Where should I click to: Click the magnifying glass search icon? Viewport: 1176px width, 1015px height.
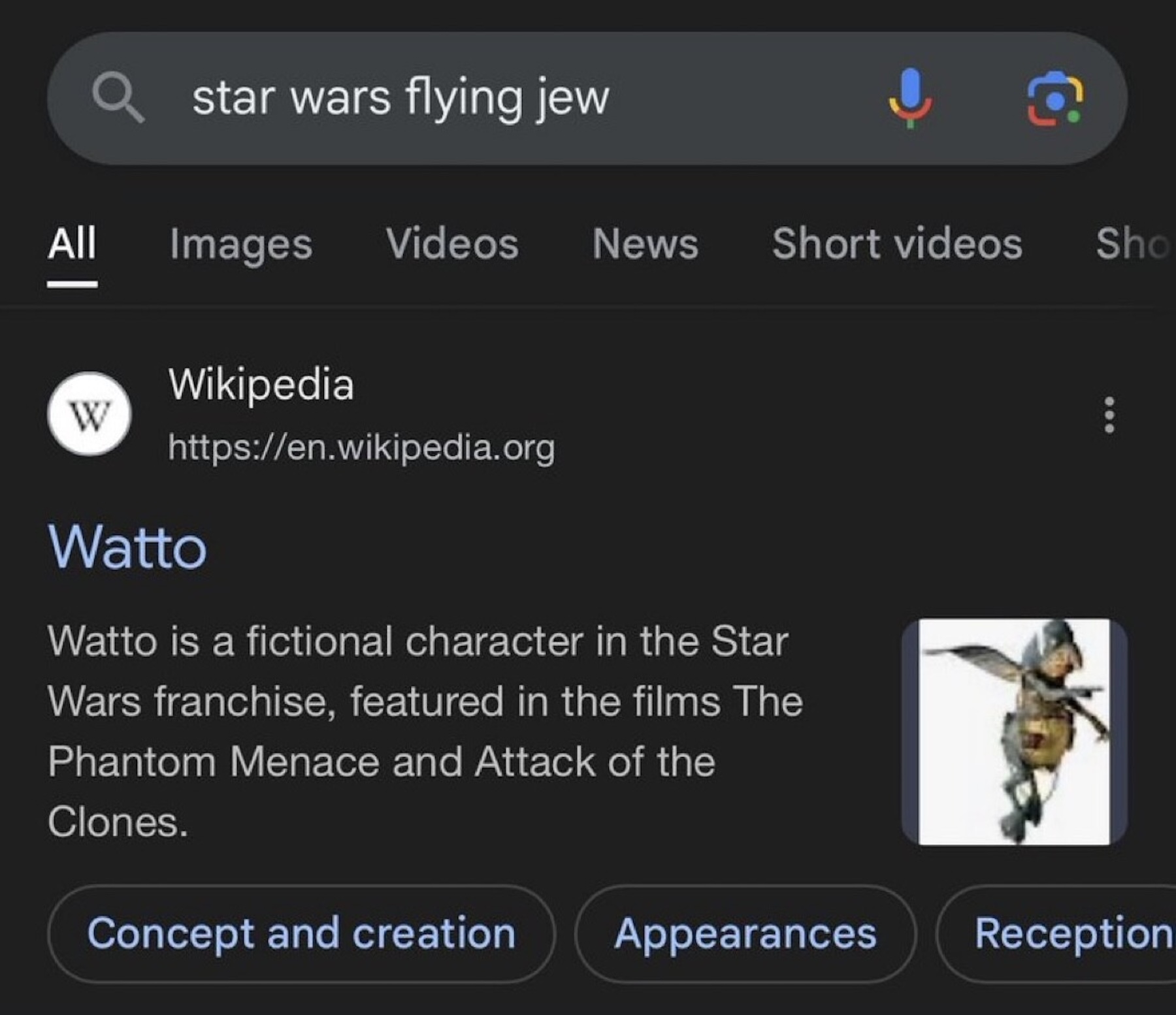pos(118,98)
